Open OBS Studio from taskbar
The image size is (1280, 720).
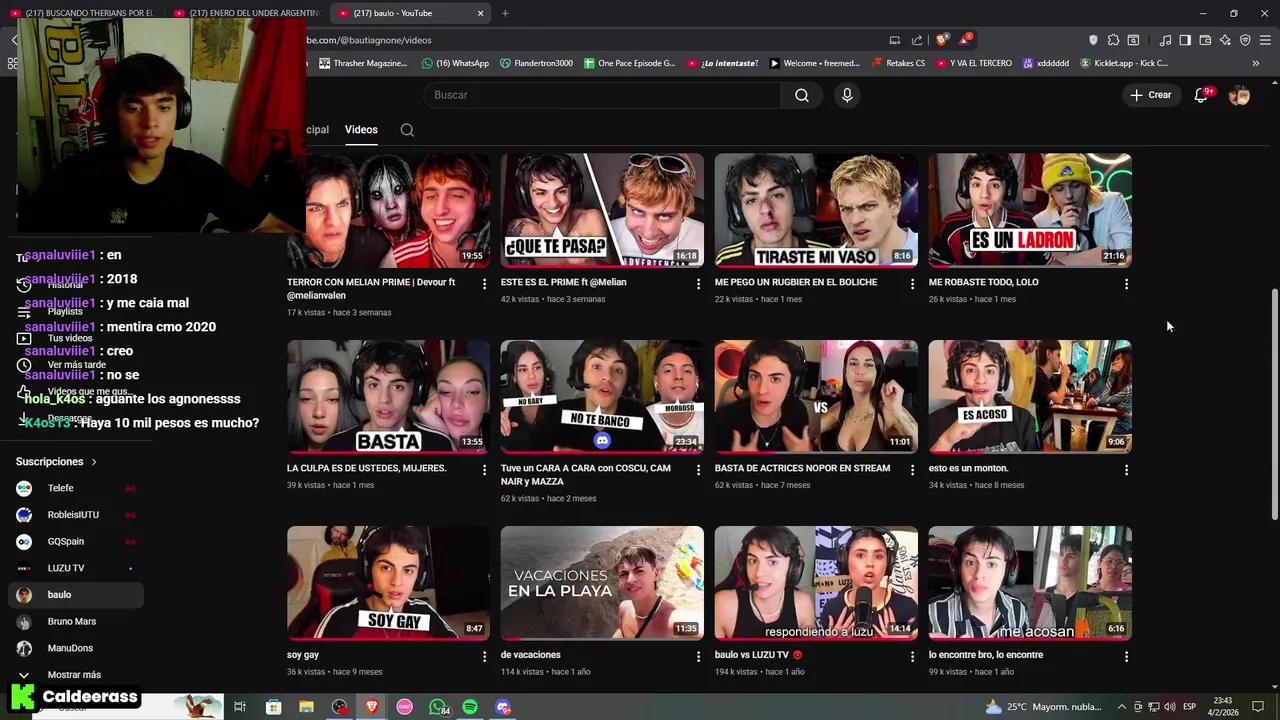[x=340, y=707]
